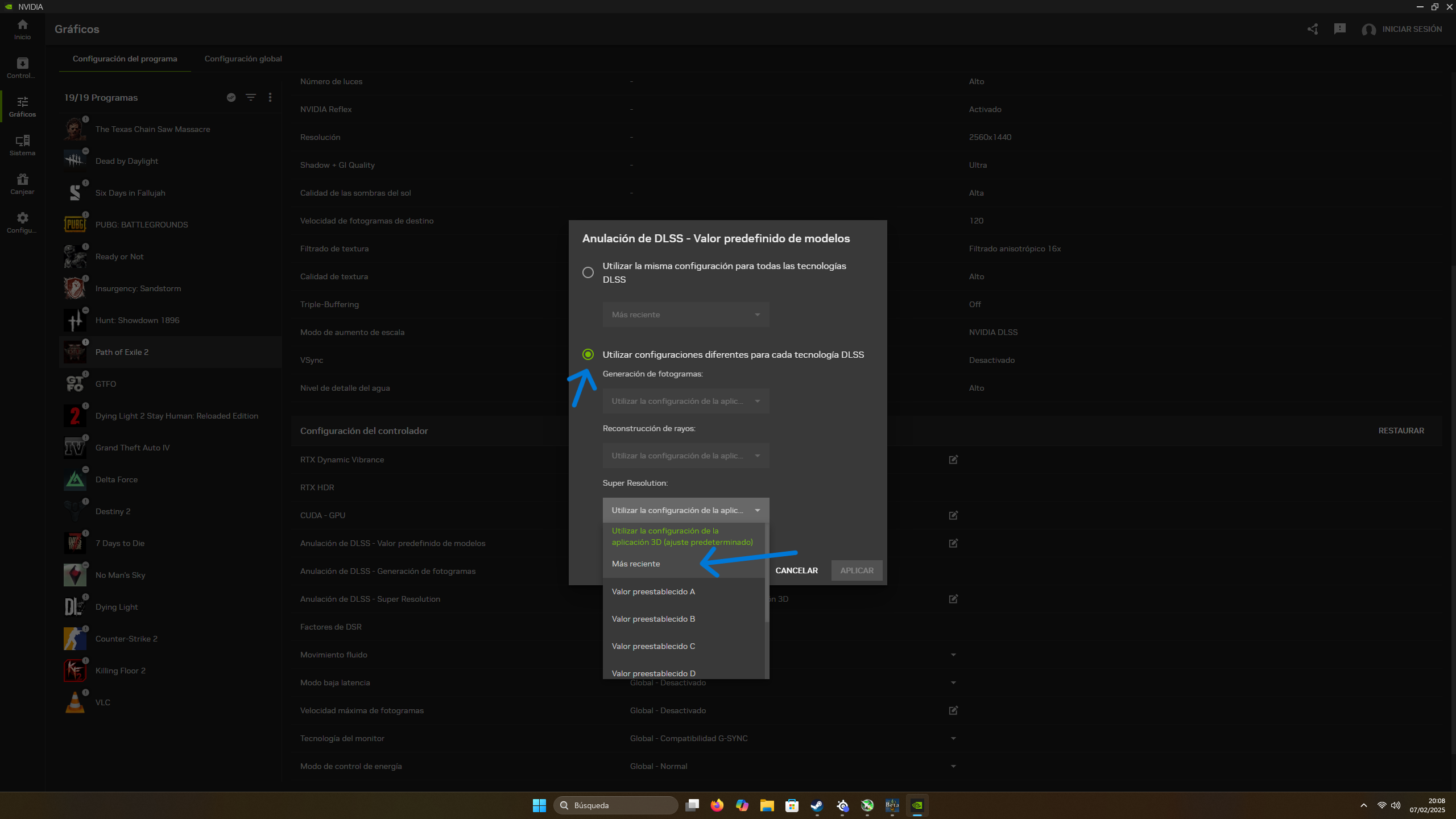The height and width of the screenshot is (819, 1456).
Task: Click the RESTAURAR button
Action: tap(1401, 431)
